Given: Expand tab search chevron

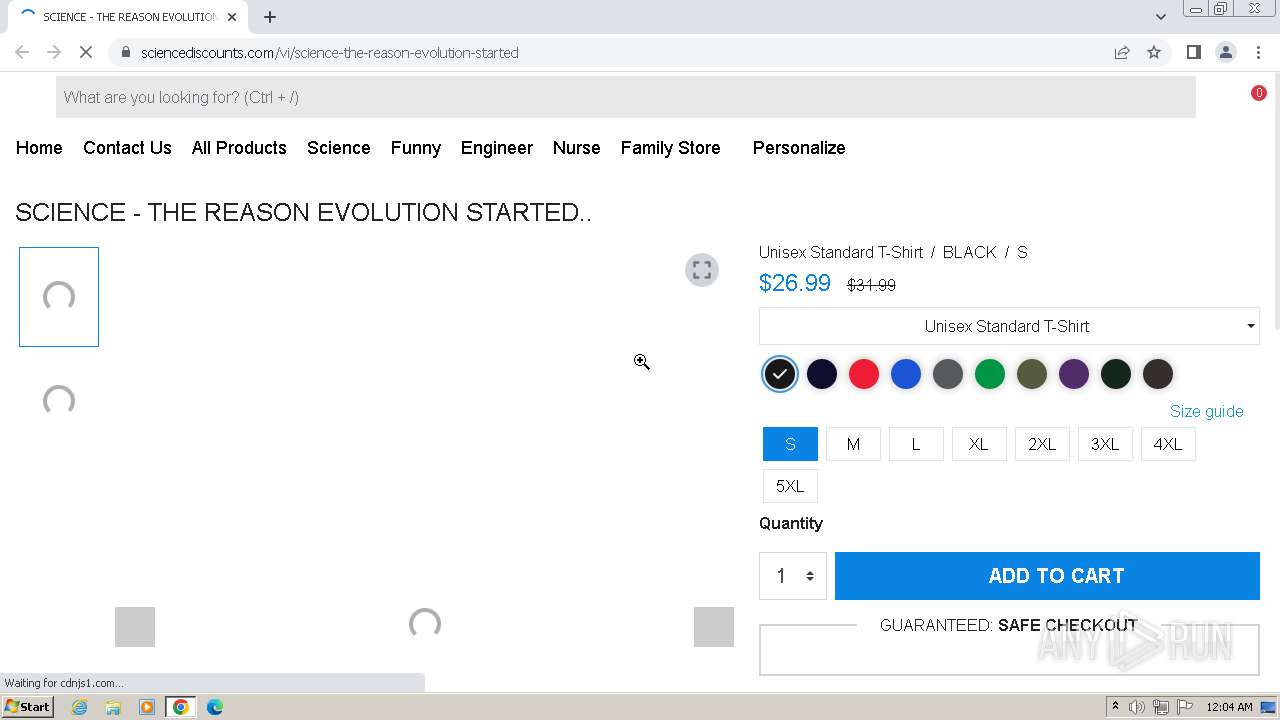Looking at the screenshot, I should [1160, 16].
